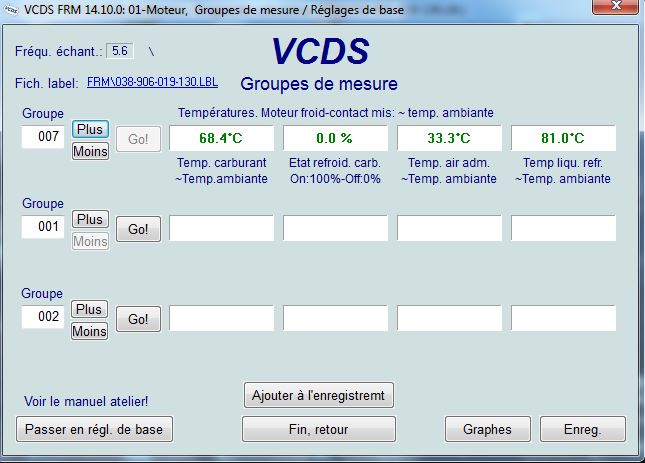Click the VCDS app icon in title bar
The image size is (645, 463).
[10, 9]
